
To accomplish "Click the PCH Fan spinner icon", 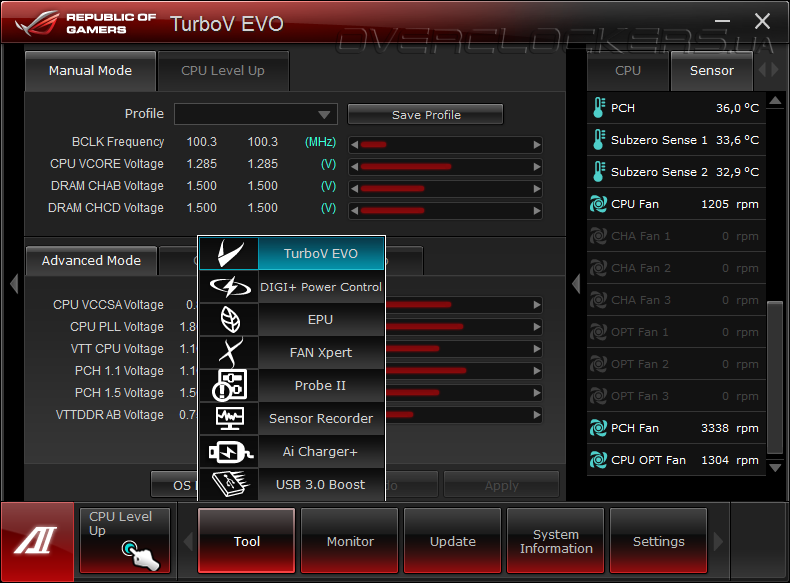I will point(599,428).
